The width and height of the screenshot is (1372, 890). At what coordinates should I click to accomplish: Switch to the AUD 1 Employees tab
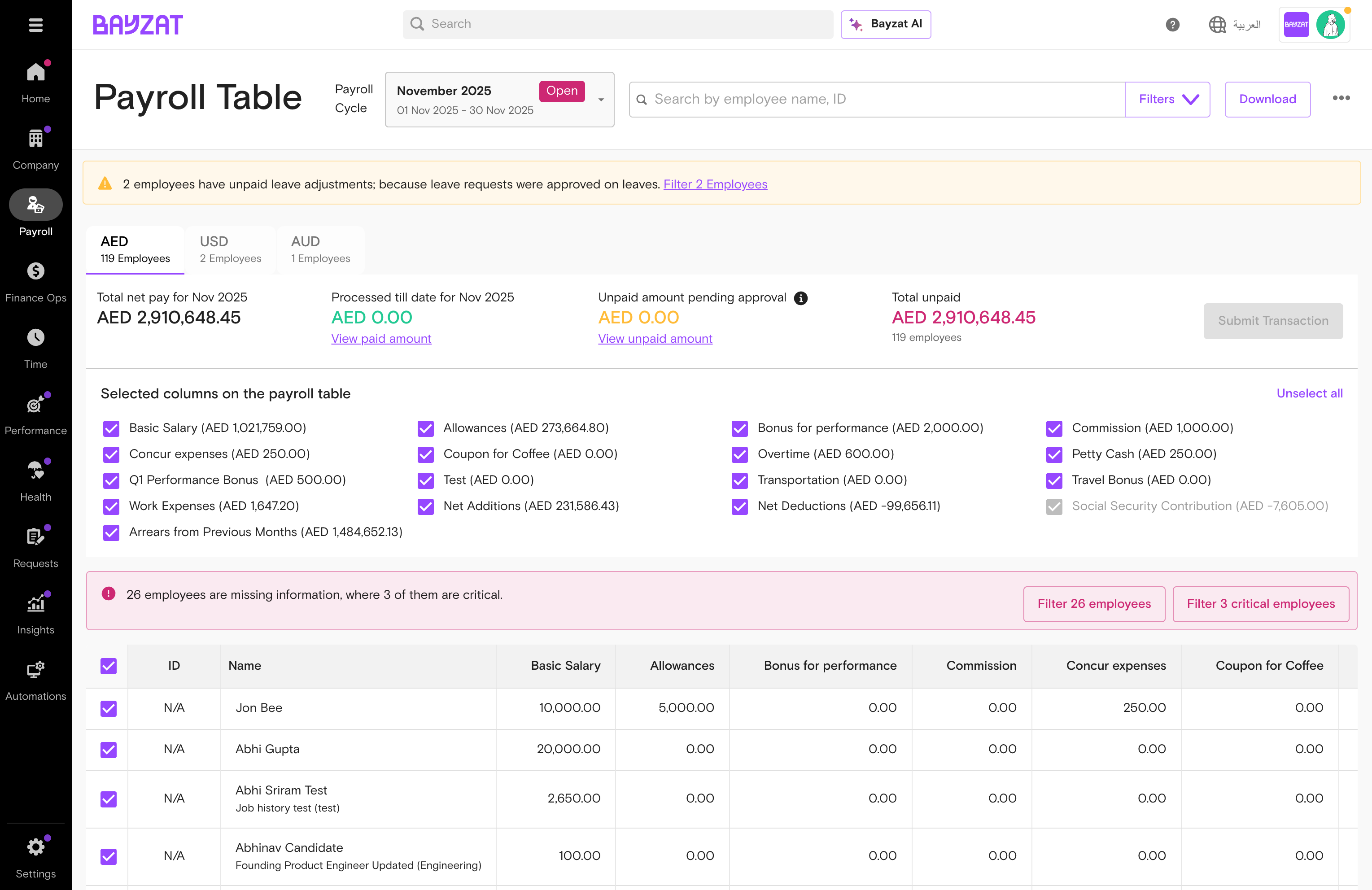point(320,249)
